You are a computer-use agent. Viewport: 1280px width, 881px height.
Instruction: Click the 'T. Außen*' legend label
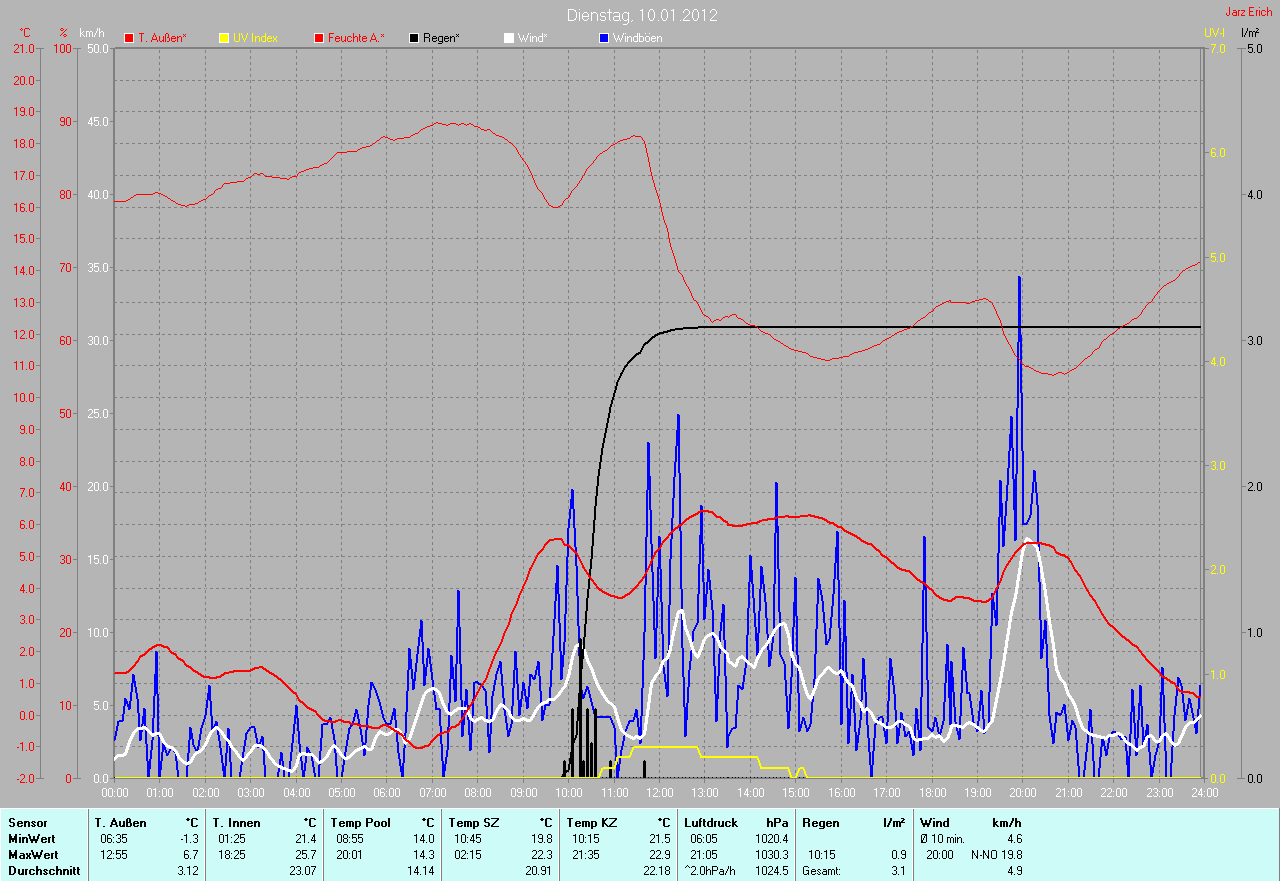pyautogui.click(x=162, y=38)
